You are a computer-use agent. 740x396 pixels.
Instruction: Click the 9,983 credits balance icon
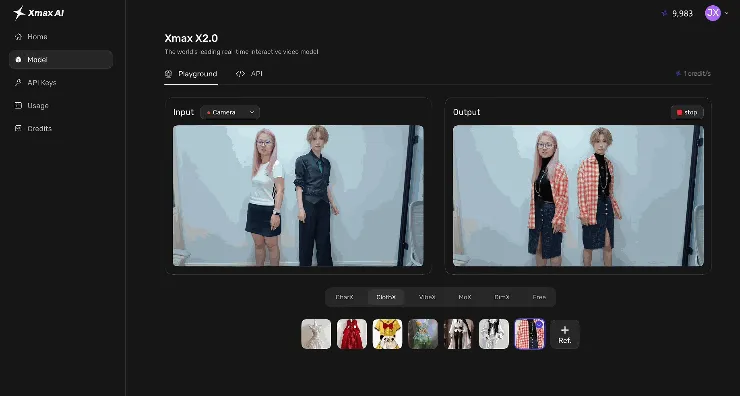pyautogui.click(x=665, y=14)
